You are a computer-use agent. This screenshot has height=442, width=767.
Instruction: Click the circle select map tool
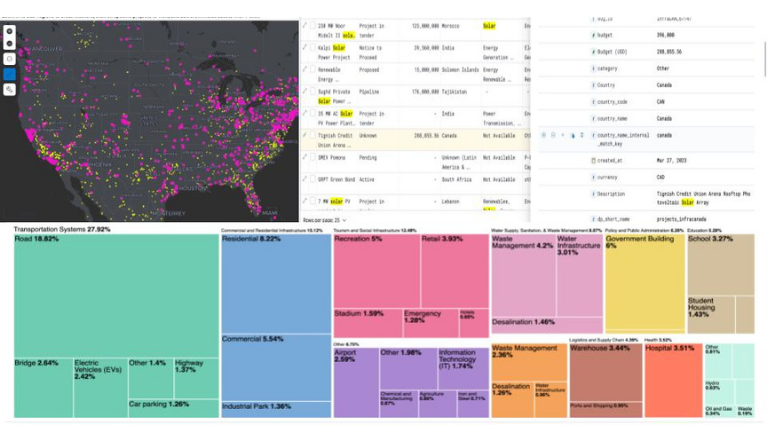9,59
